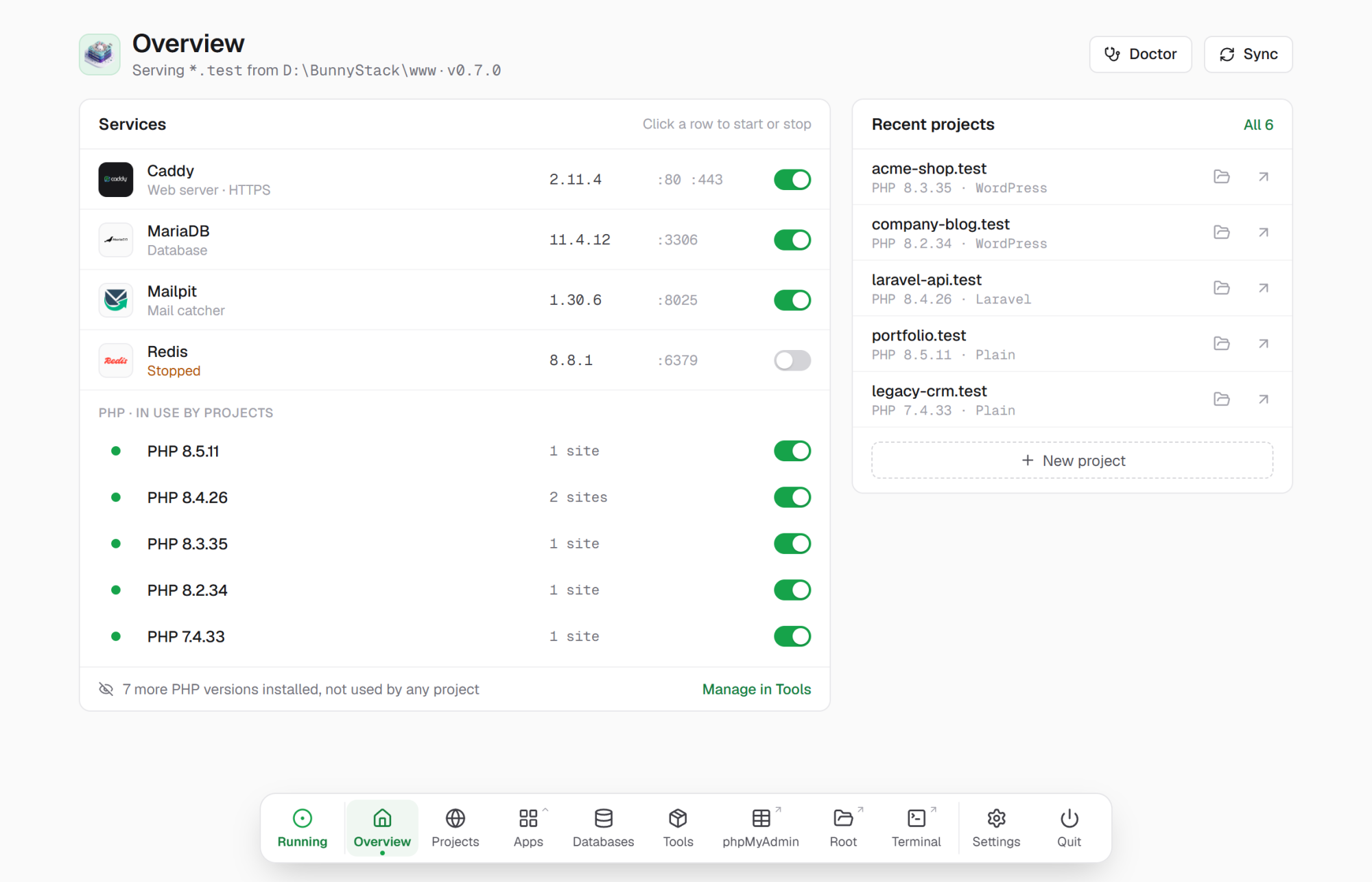1372x882 pixels.
Task: Toggle the MariaDB service off
Action: tap(792, 240)
